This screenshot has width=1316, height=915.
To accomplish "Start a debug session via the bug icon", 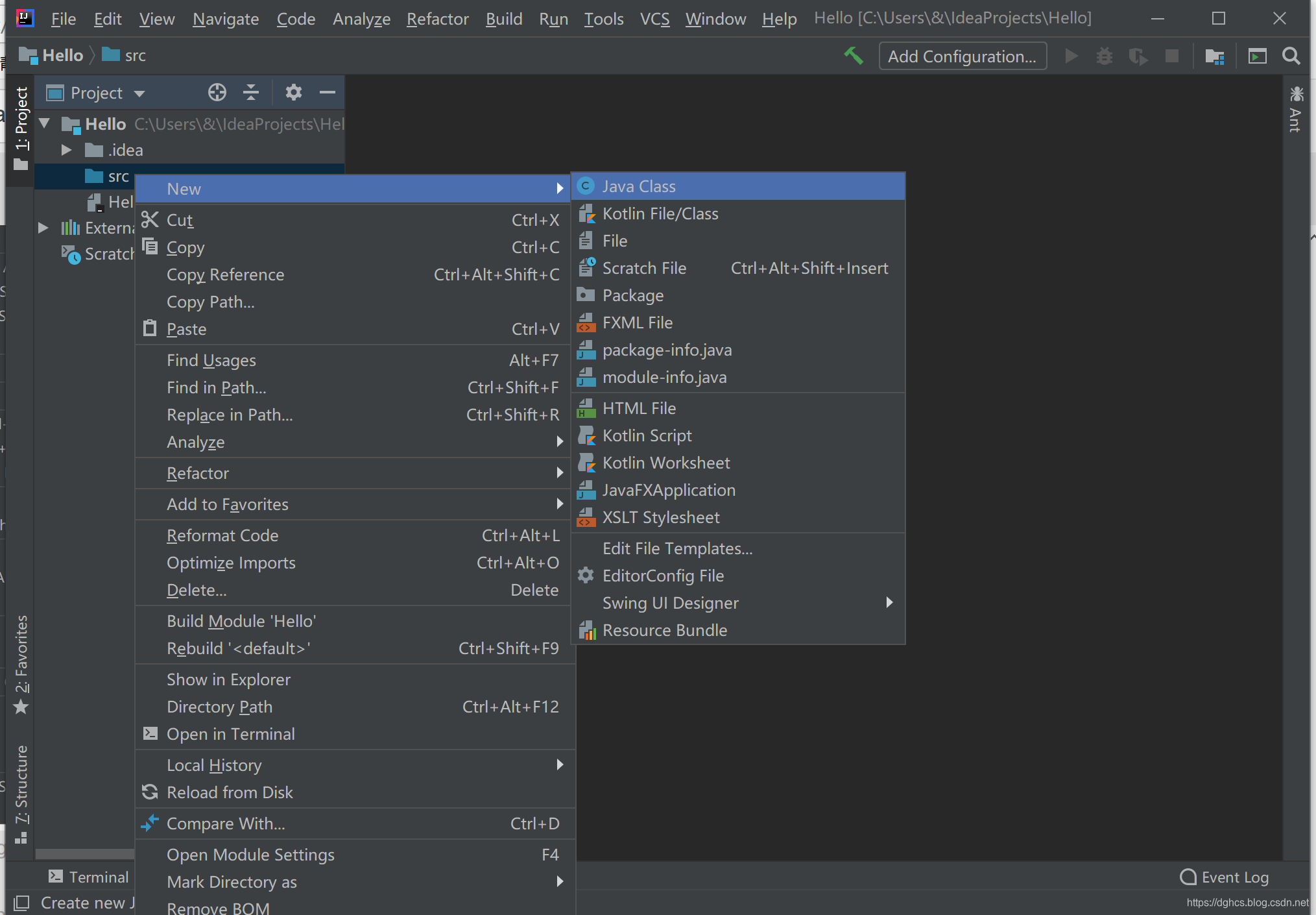I will pos(1105,56).
